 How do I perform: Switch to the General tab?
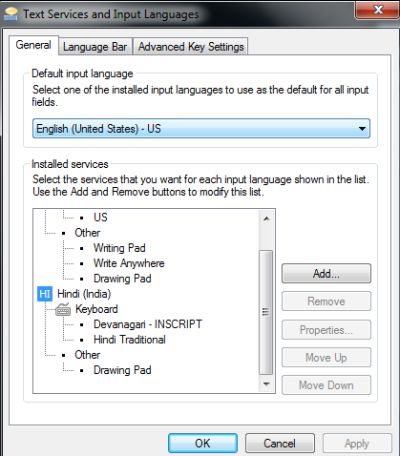point(33,45)
